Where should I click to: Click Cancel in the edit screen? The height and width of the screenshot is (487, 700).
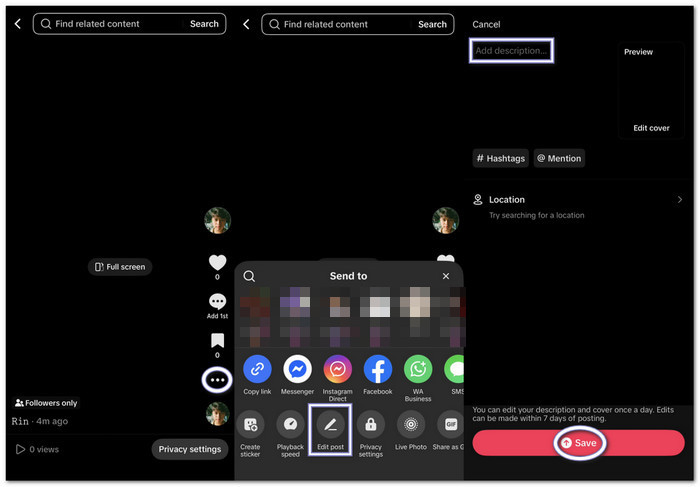point(486,25)
